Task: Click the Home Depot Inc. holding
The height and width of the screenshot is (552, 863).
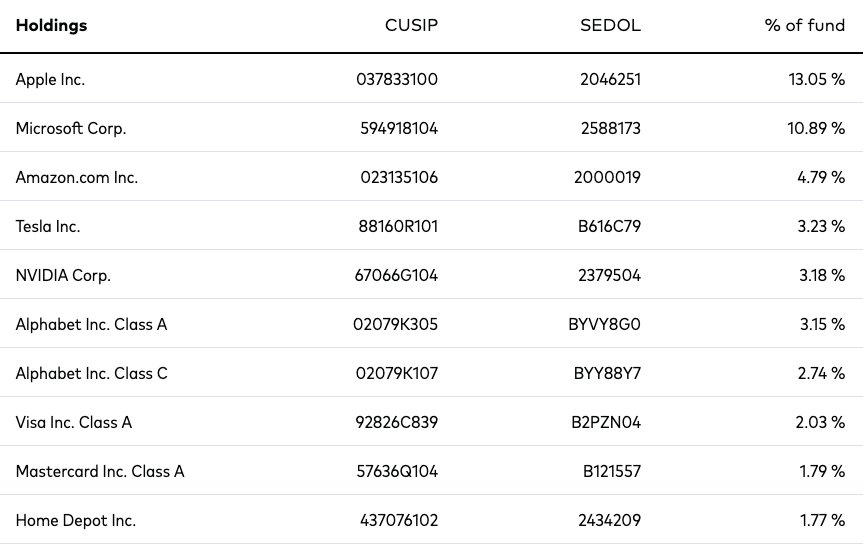Action: (x=75, y=520)
